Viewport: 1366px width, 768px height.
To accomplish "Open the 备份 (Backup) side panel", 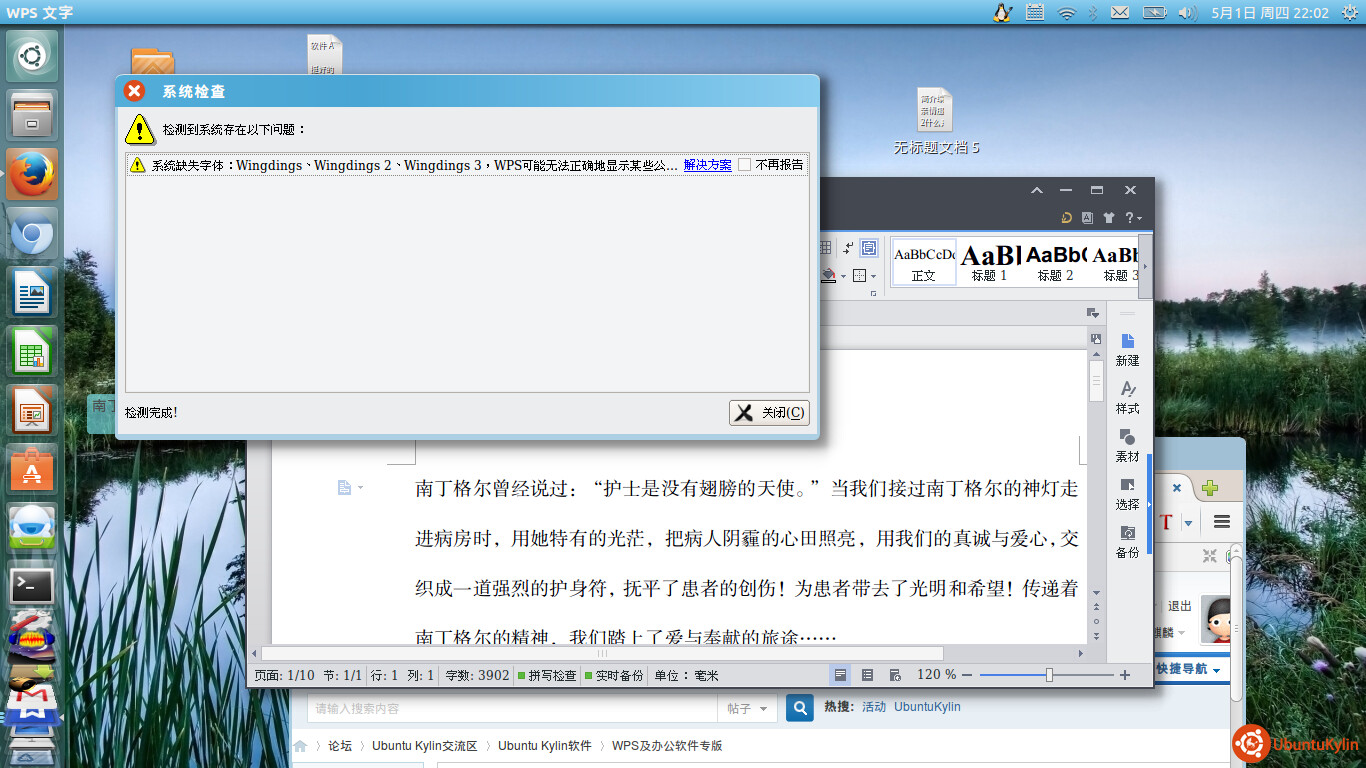I will point(1127,541).
